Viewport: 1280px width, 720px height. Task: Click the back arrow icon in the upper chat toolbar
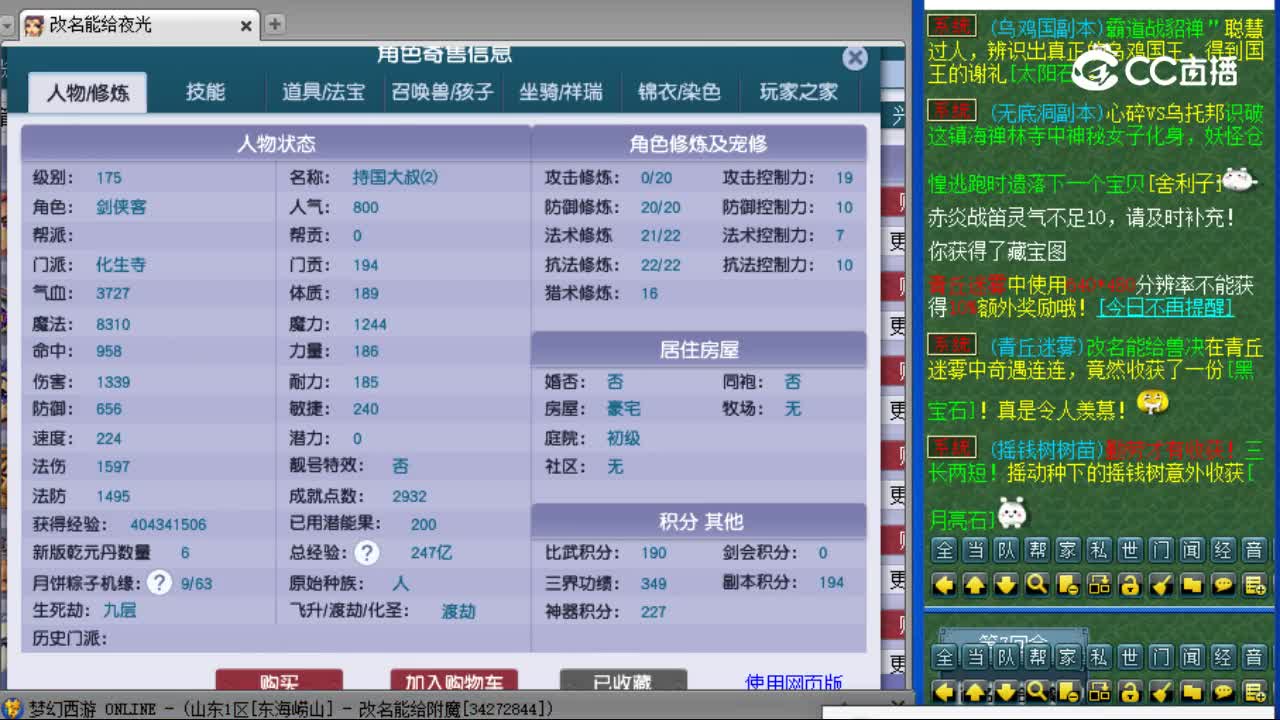(944, 585)
